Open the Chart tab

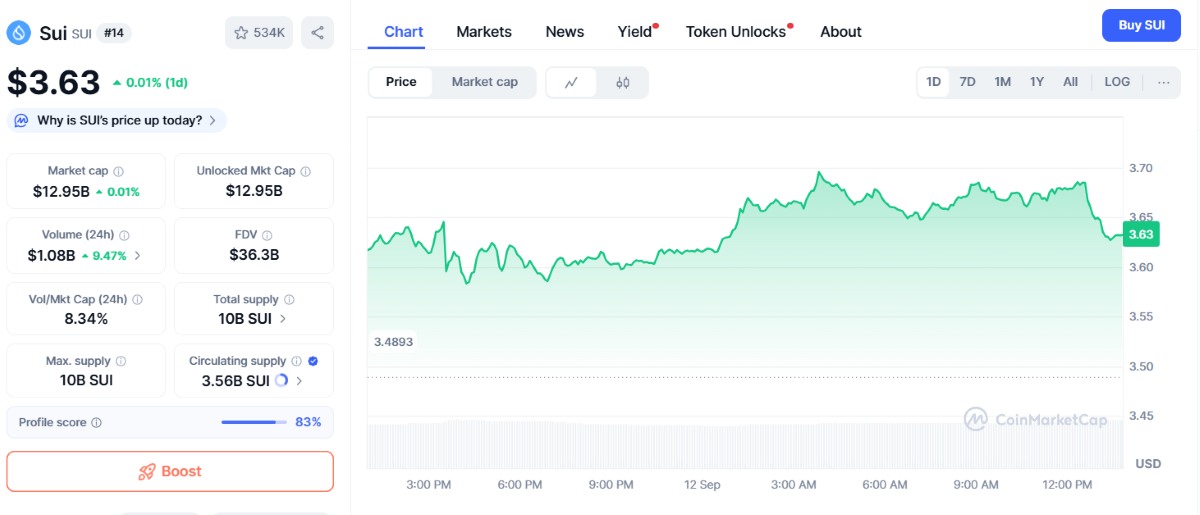pos(404,32)
